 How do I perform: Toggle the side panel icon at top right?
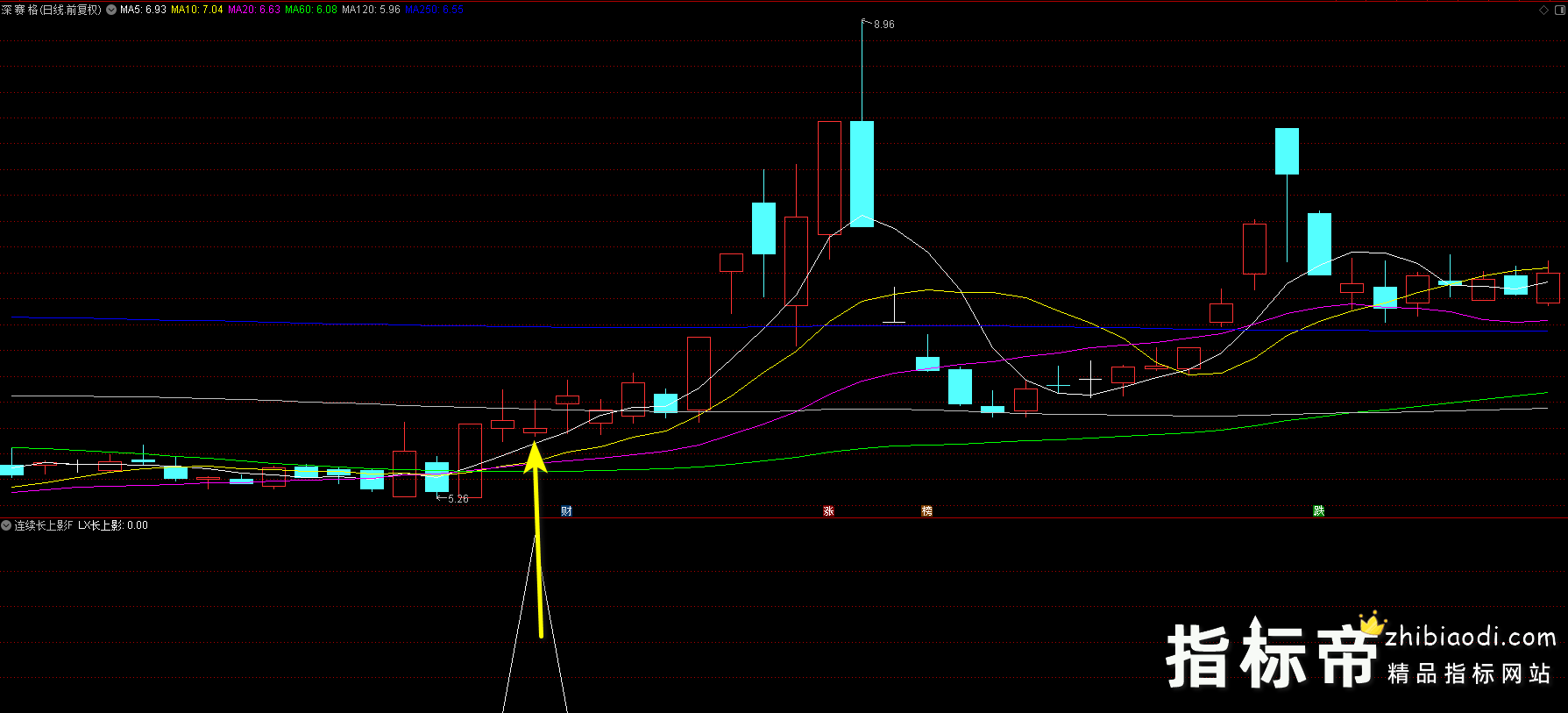pos(1559,10)
